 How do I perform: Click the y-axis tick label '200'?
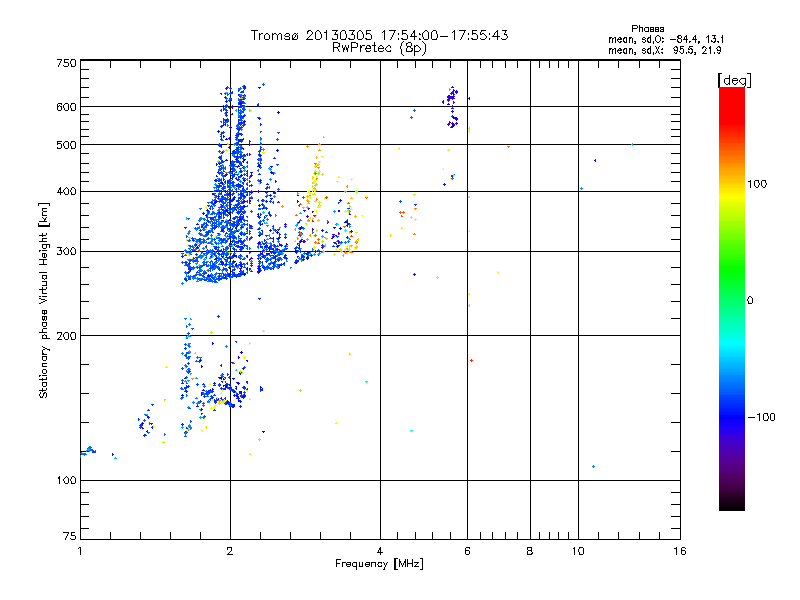[x=66, y=336]
